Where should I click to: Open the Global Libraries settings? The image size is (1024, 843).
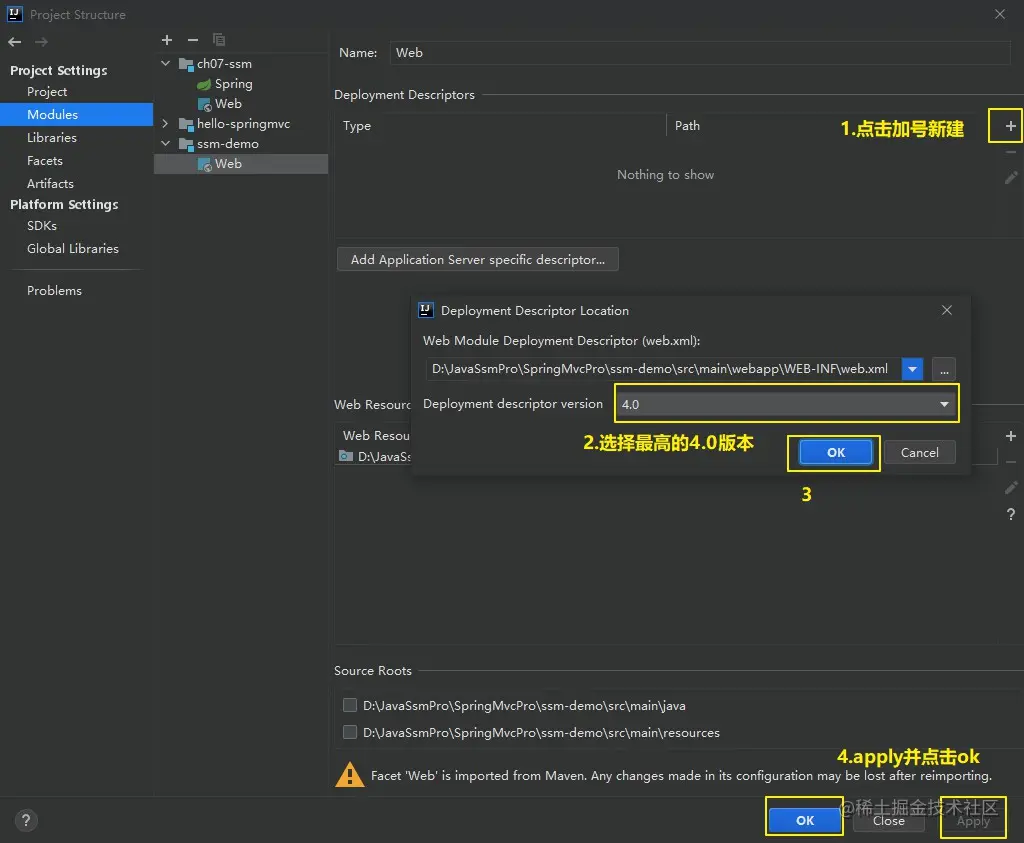[x=72, y=249]
